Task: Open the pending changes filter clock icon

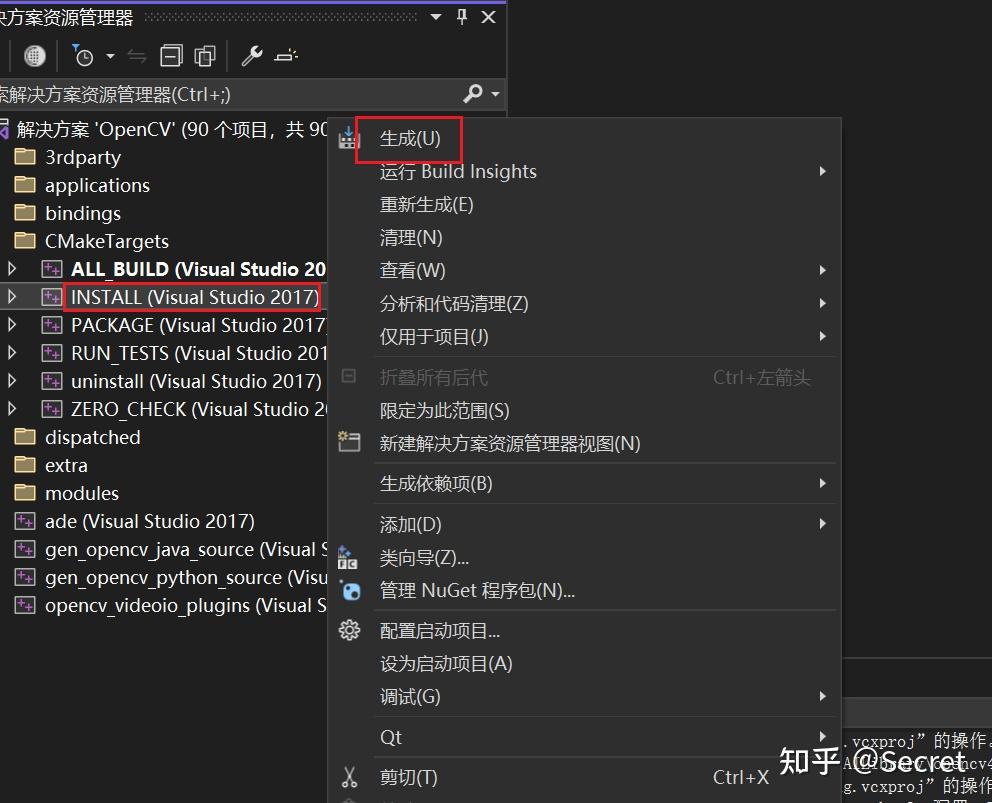Action: (84, 56)
